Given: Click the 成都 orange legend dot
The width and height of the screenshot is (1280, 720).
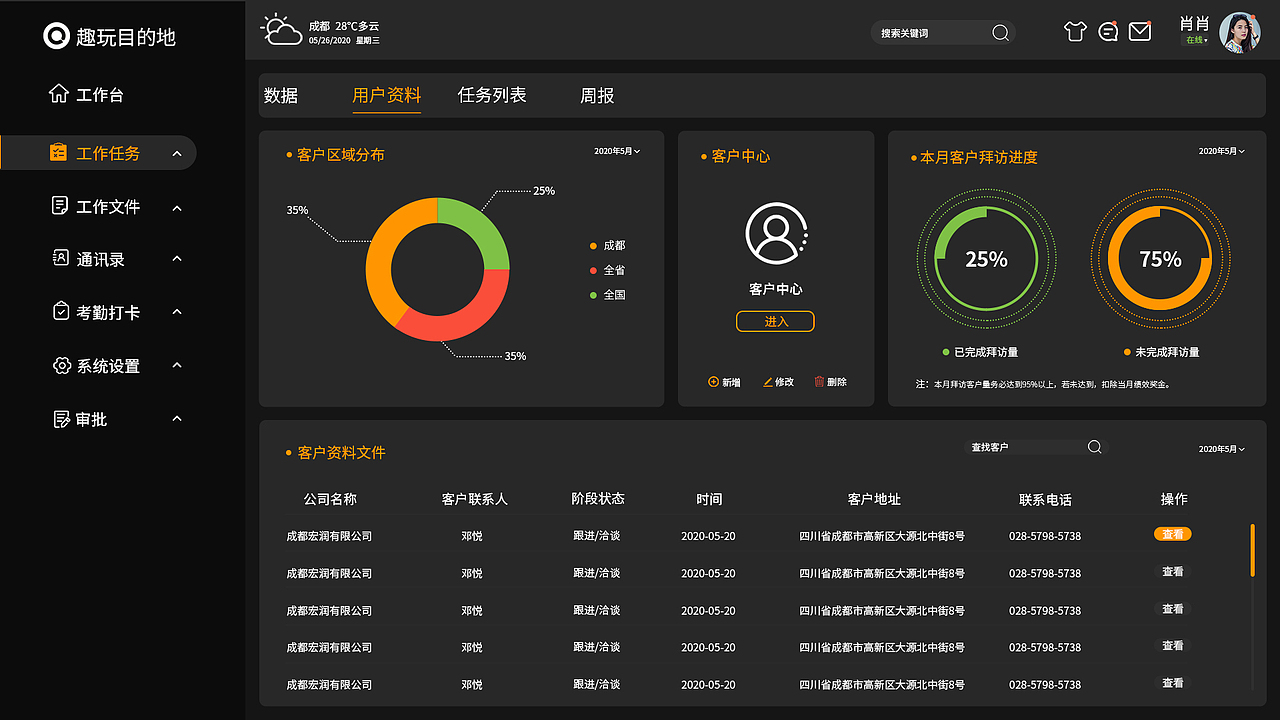Looking at the screenshot, I should pos(593,246).
